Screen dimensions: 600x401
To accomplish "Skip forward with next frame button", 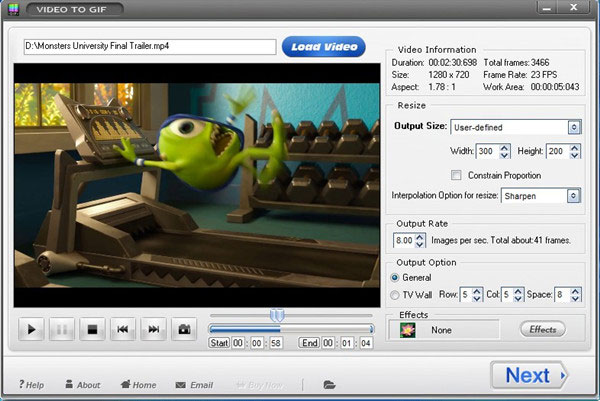I will click(x=153, y=329).
